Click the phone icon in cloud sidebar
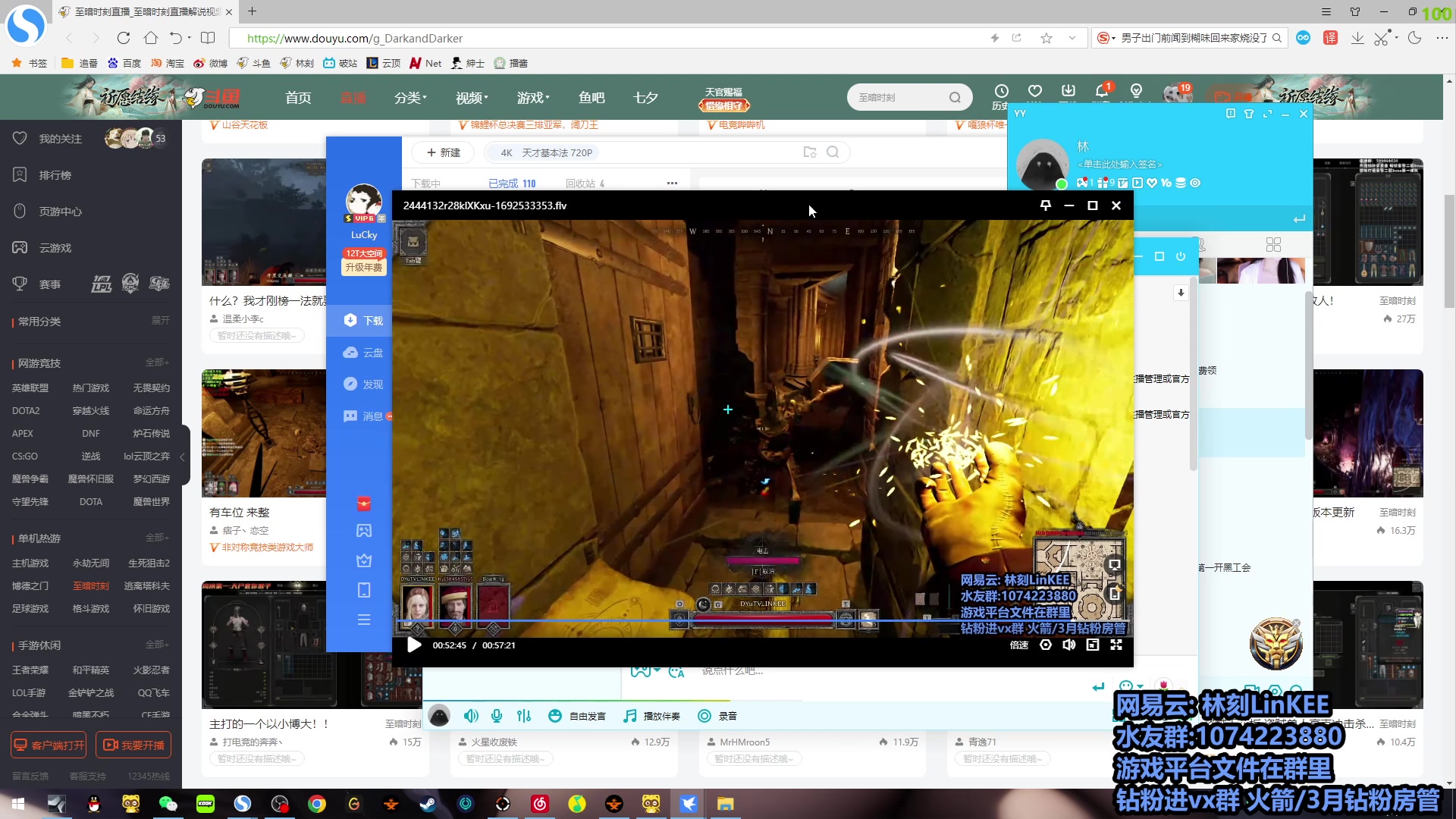Image resolution: width=1456 pixels, height=819 pixels. (x=364, y=590)
